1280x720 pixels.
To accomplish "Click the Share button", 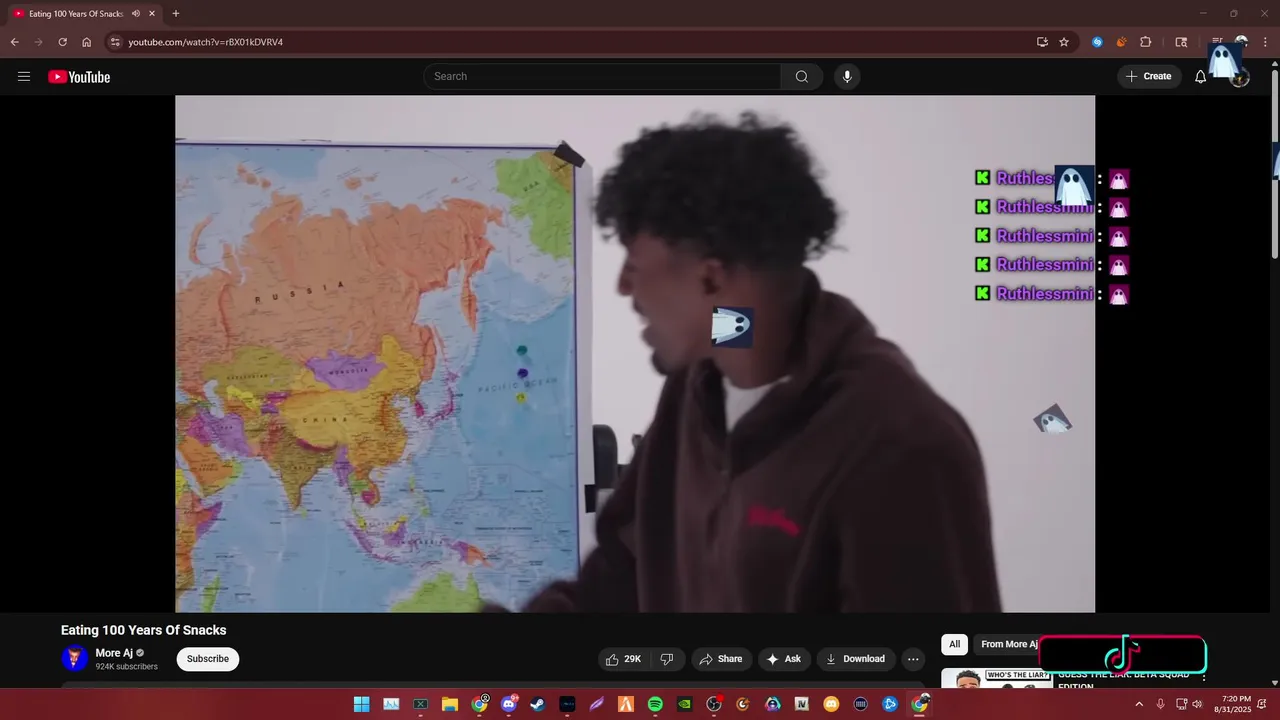I will pos(721,659).
